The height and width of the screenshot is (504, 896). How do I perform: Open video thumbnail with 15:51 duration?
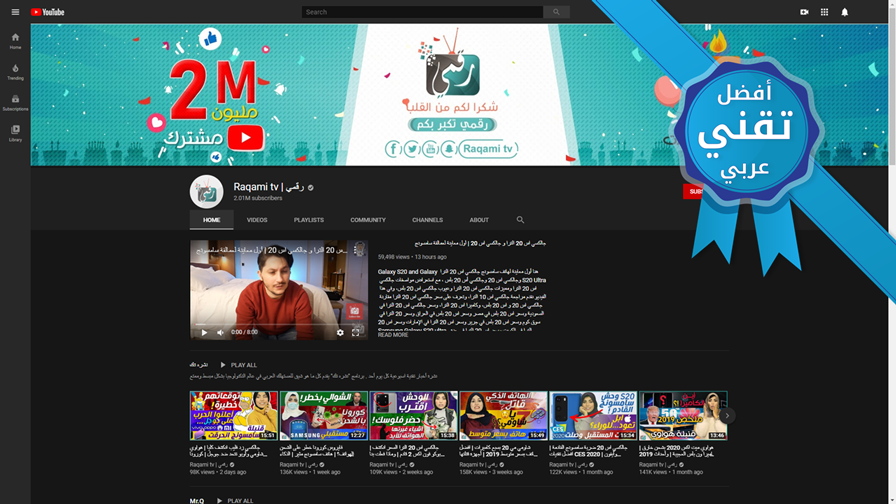click(x=234, y=415)
